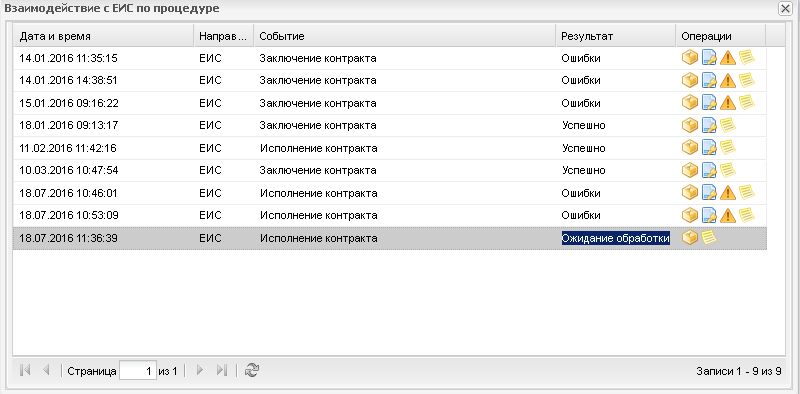Click the warning triangle in the 18.07.2016 10:53:09 row
The image size is (800, 394).
pyautogui.click(x=728, y=215)
